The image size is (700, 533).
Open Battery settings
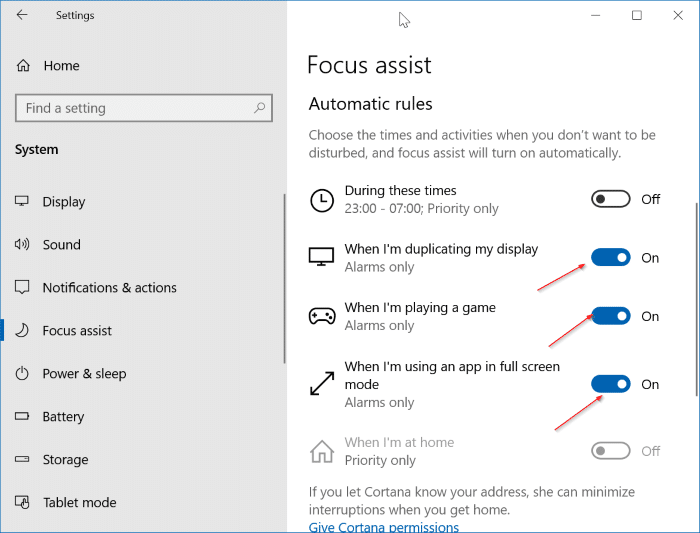point(63,417)
